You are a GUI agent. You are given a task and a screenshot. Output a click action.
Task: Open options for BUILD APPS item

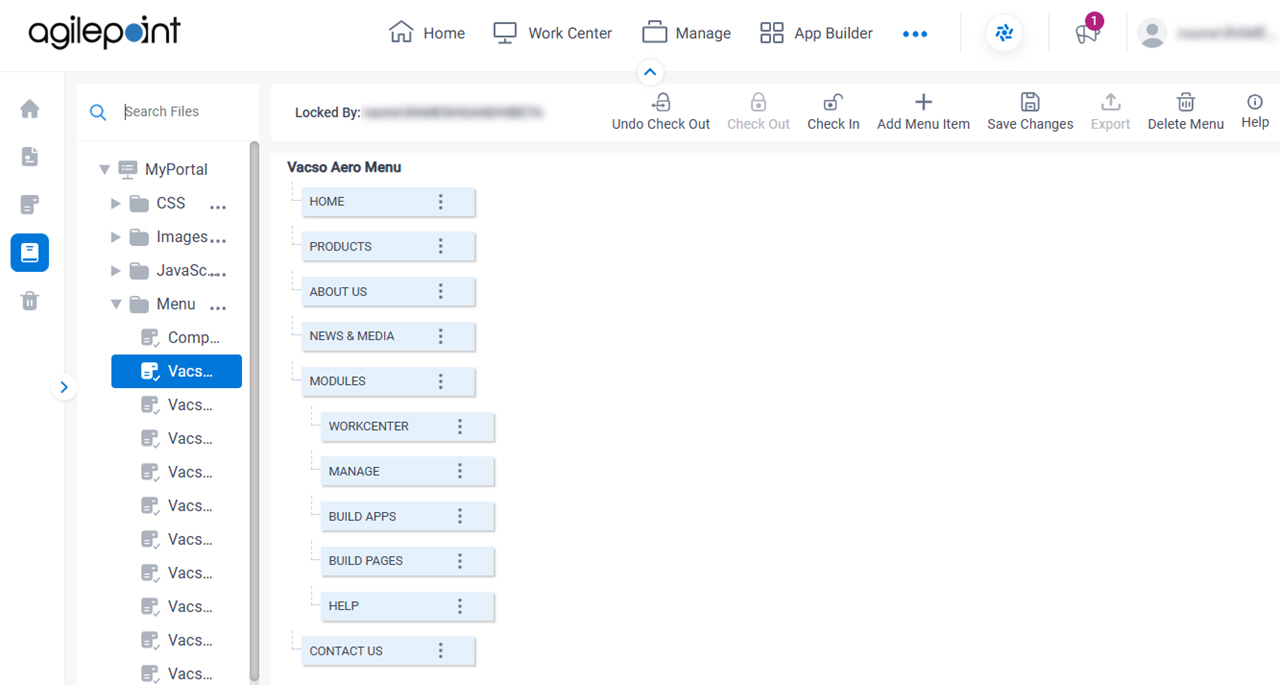coord(460,517)
